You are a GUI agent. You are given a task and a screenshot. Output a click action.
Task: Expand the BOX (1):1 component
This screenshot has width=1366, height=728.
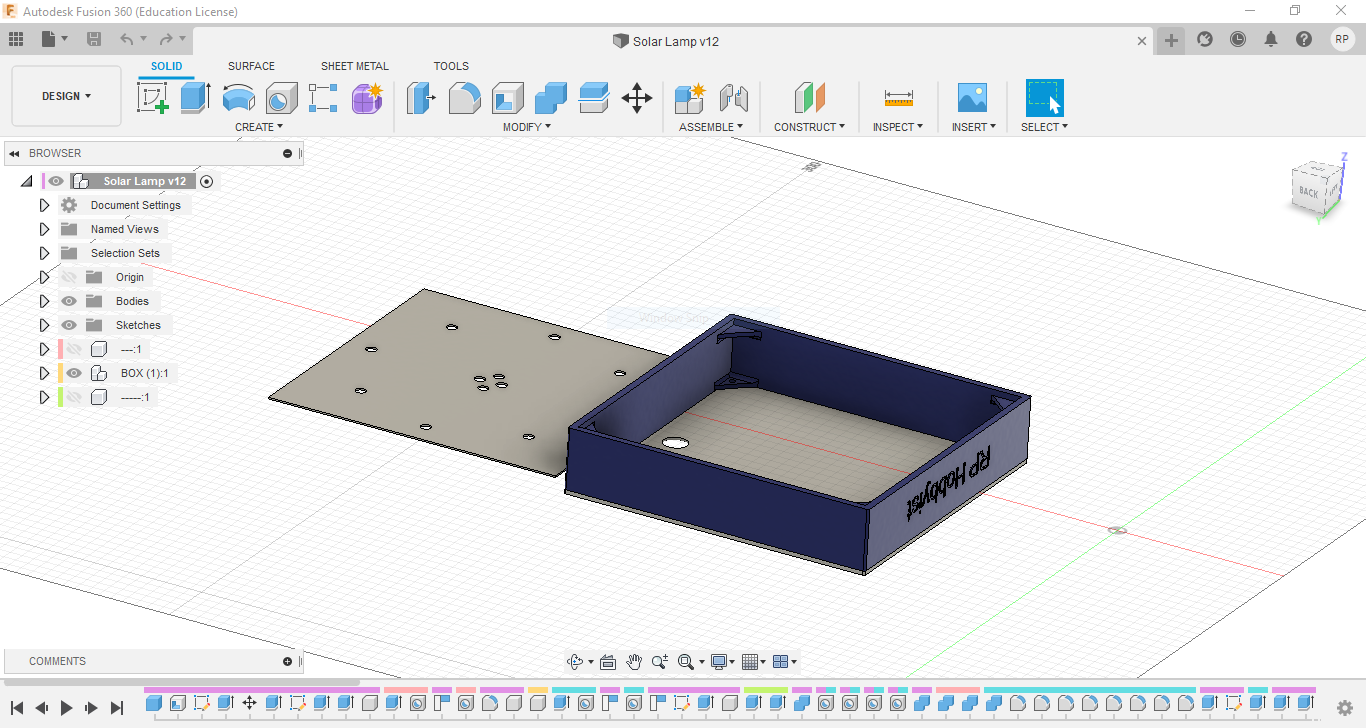click(x=44, y=373)
